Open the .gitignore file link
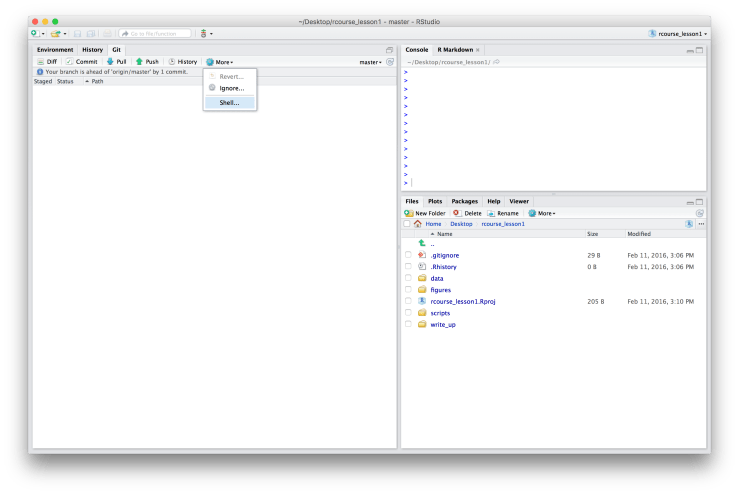The width and height of the screenshot is (739, 494). [444, 255]
